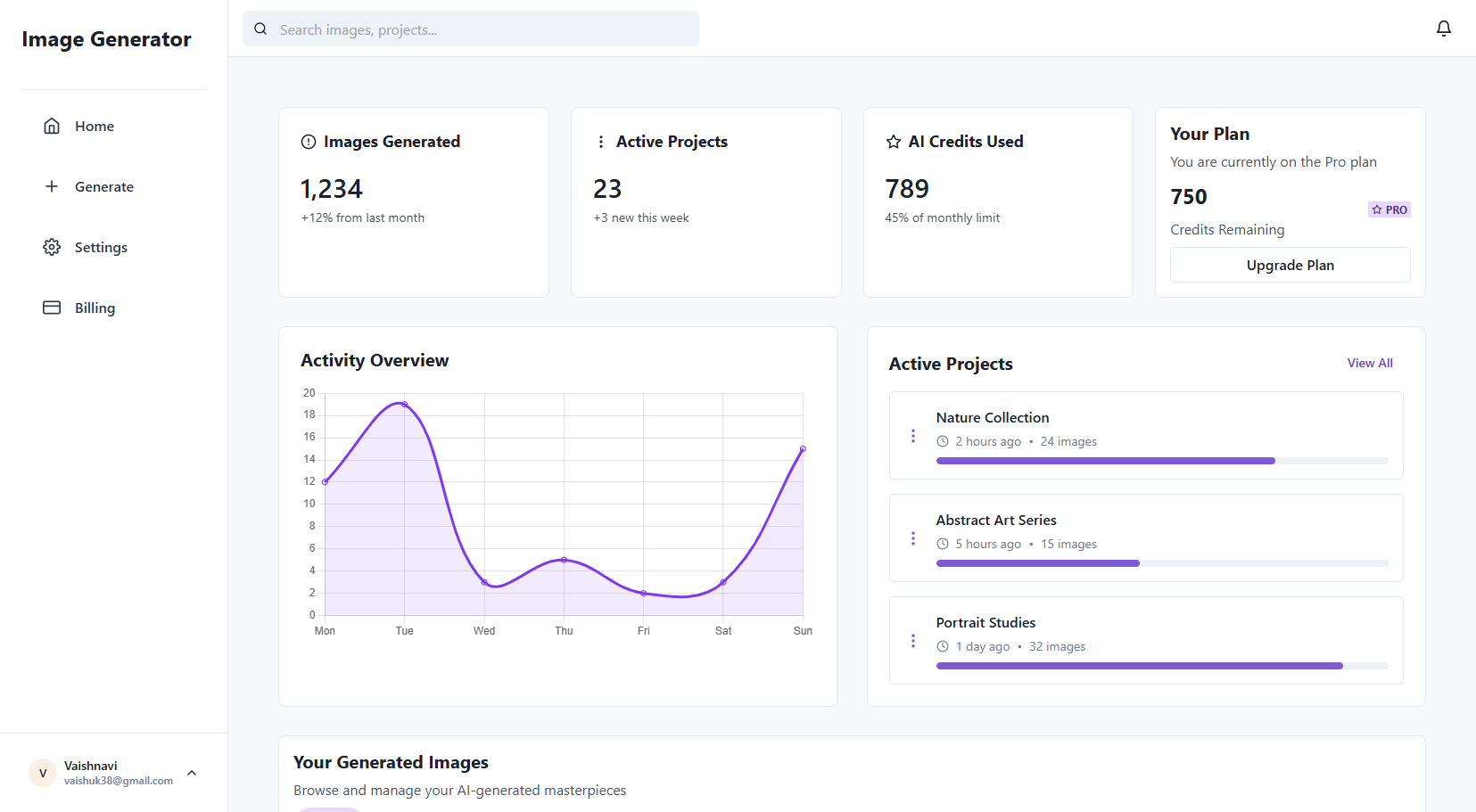
Task: Open the Active Projects stat card menu
Action: tap(600, 142)
